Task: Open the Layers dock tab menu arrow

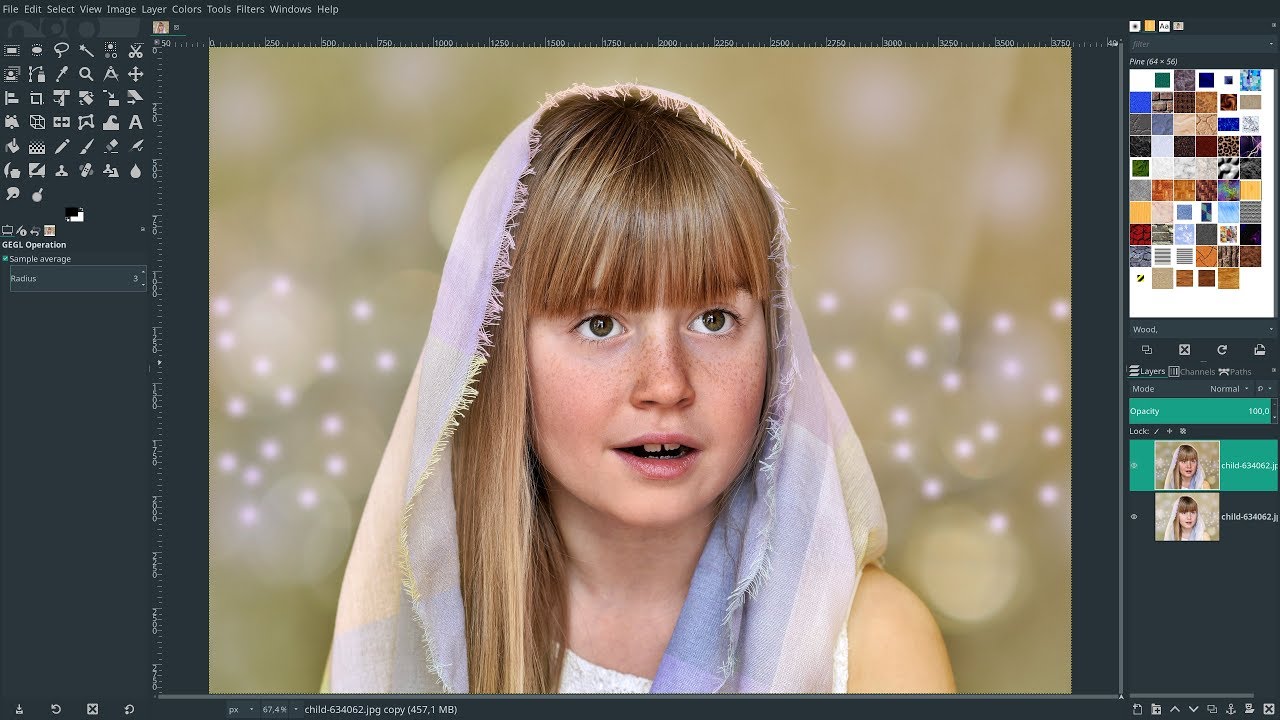Action: 1274,370
